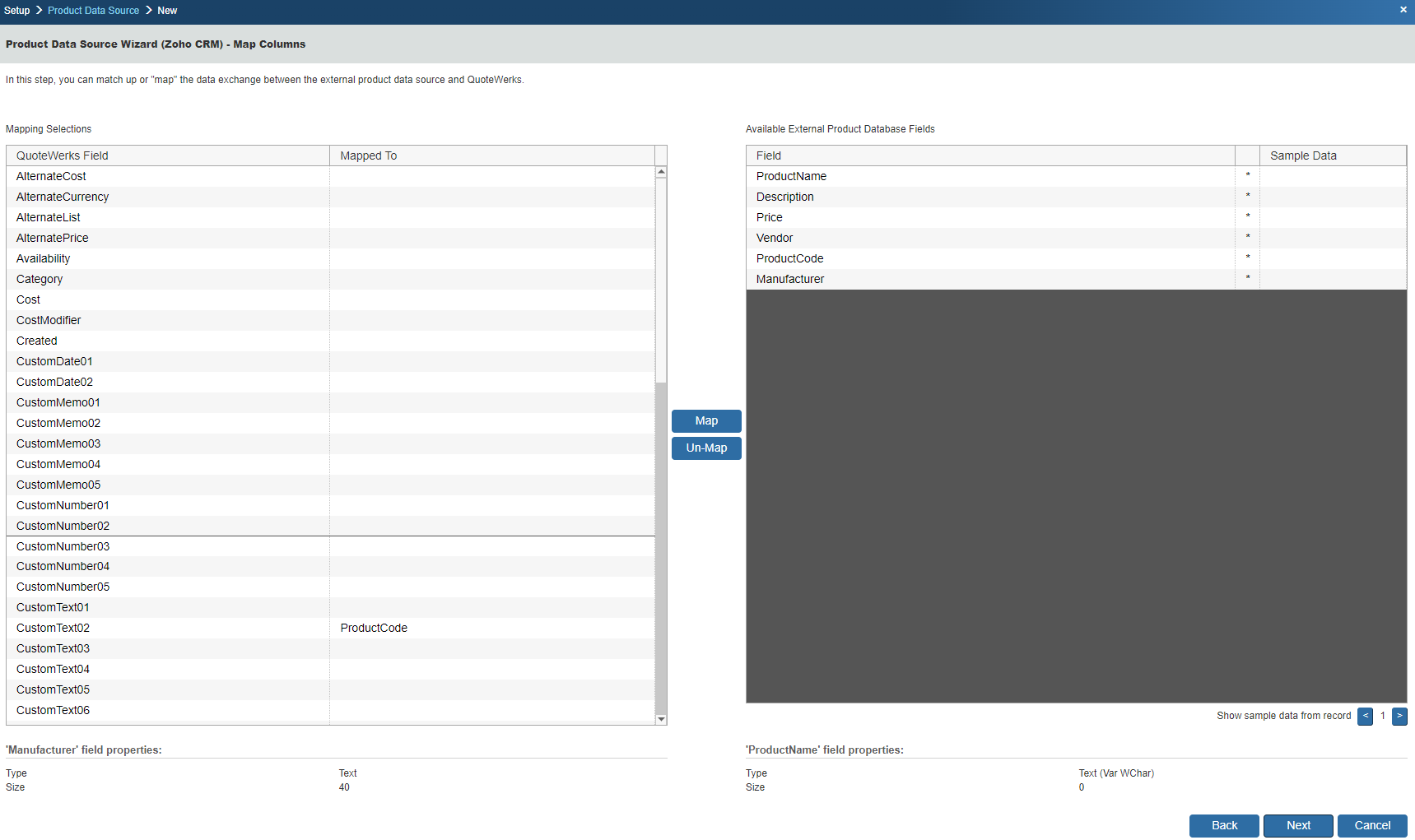Go to Next wizard step

click(1298, 825)
